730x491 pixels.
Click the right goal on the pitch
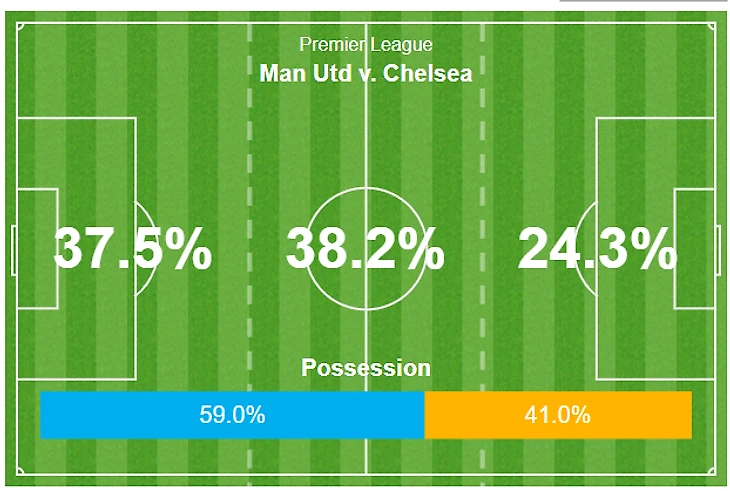coord(718,250)
